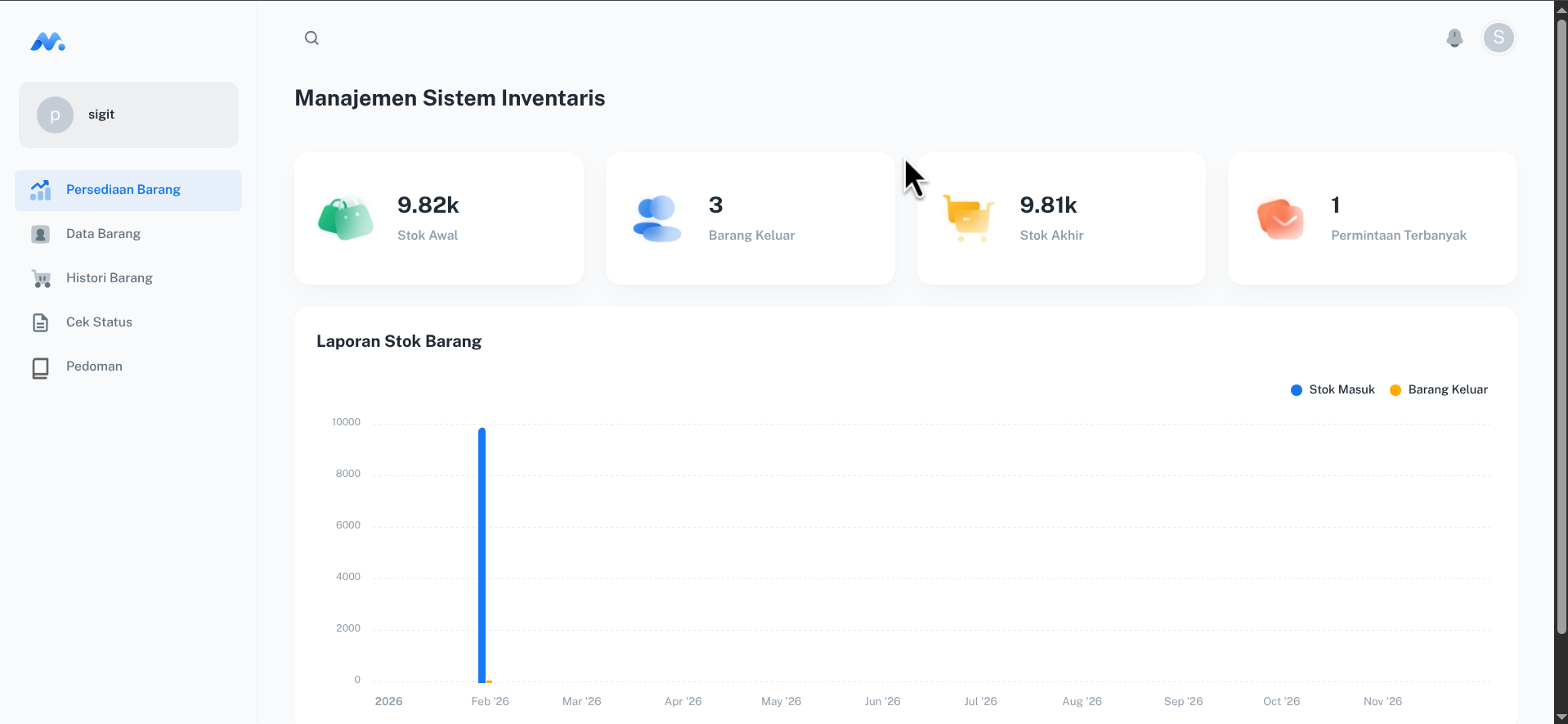Select the Pedoman menu label

click(94, 366)
